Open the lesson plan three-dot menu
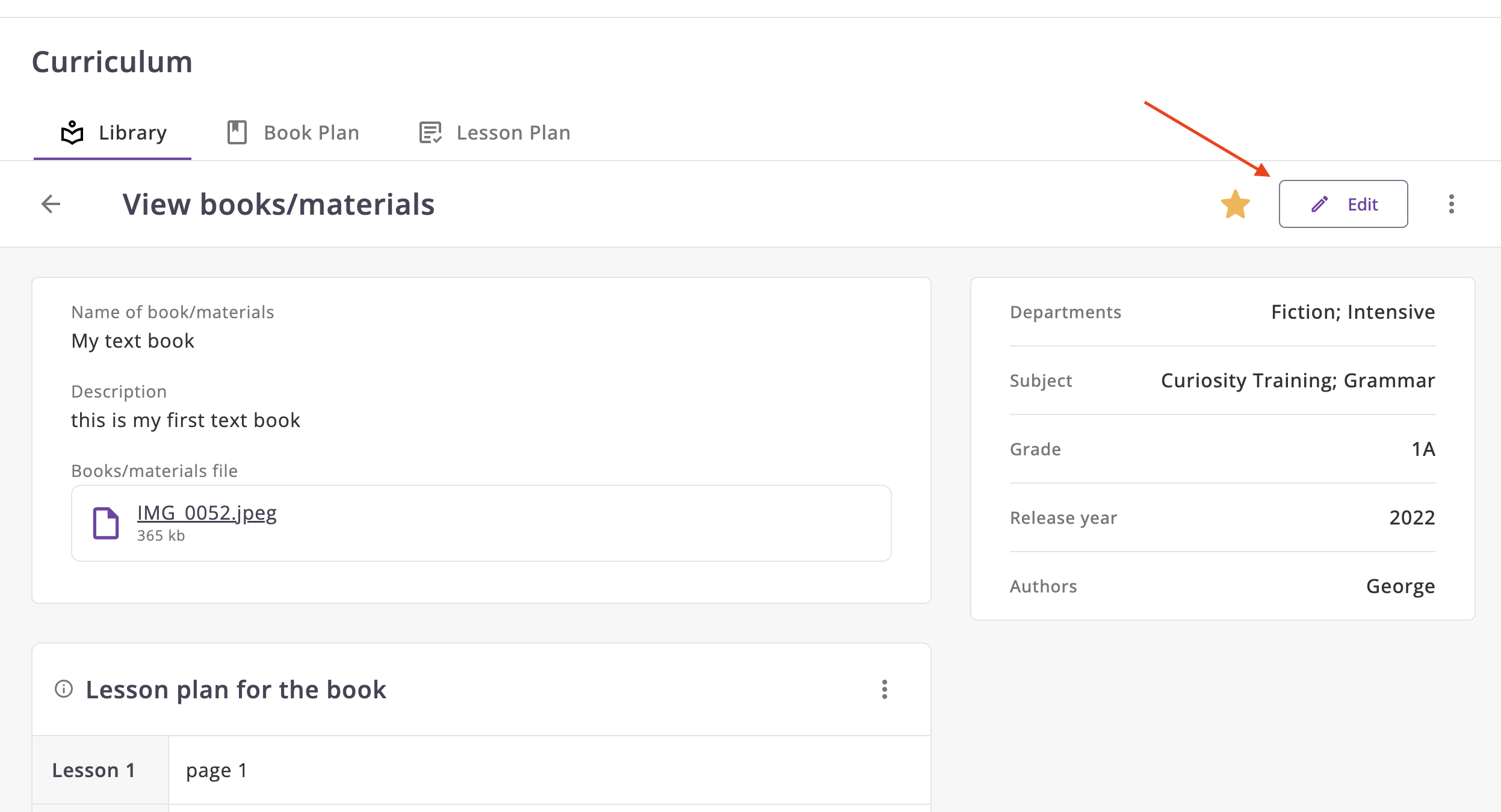1501x812 pixels. click(884, 689)
